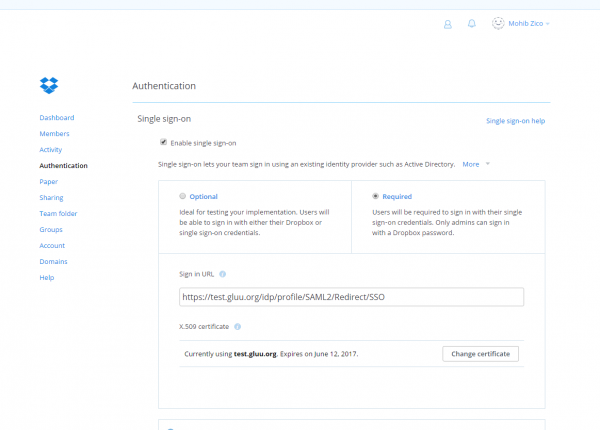Open Dashboard in the sidebar
The image size is (600, 430).
coord(57,118)
